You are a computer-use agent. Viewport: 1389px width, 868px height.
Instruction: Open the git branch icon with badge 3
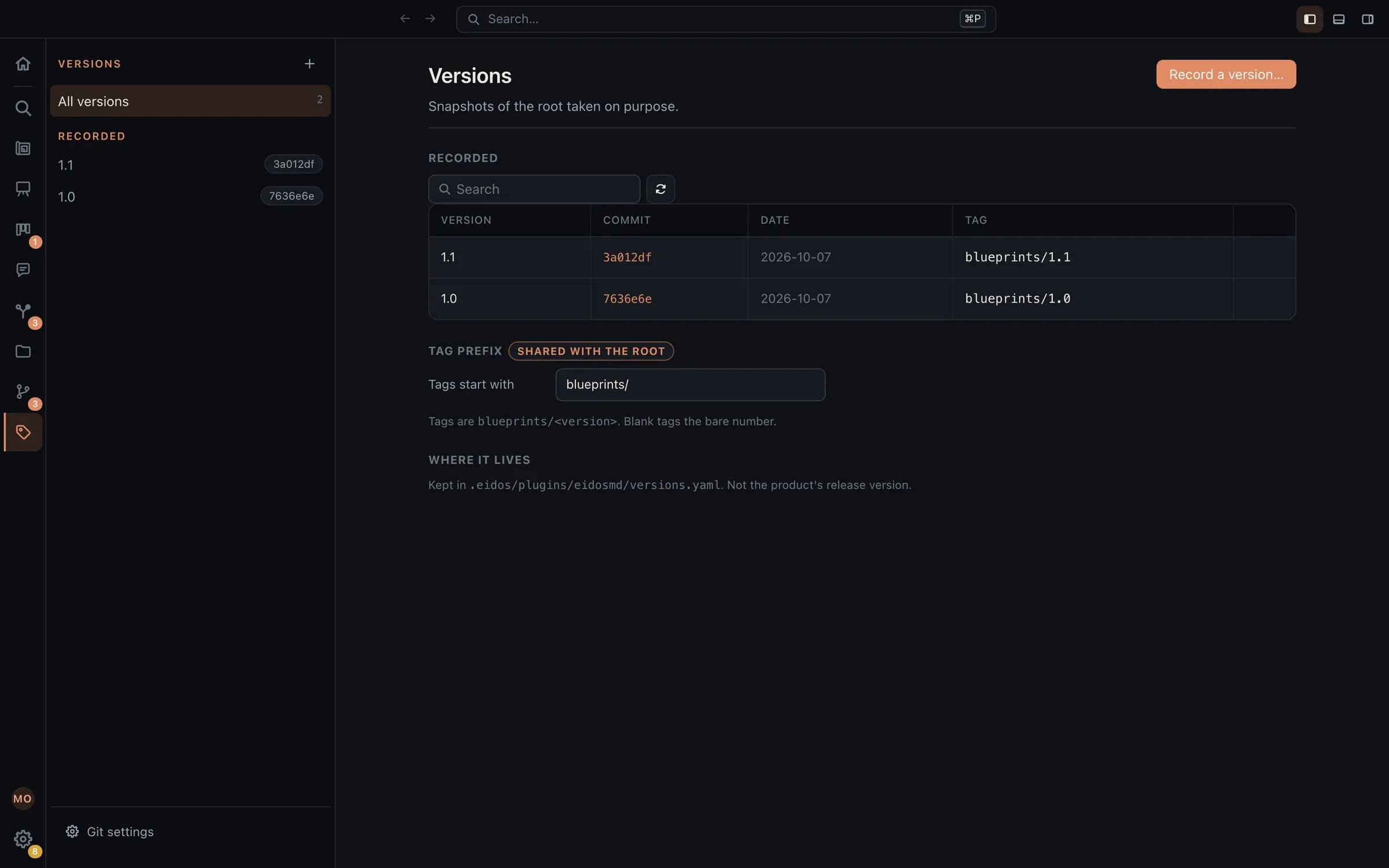(x=23, y=392)
